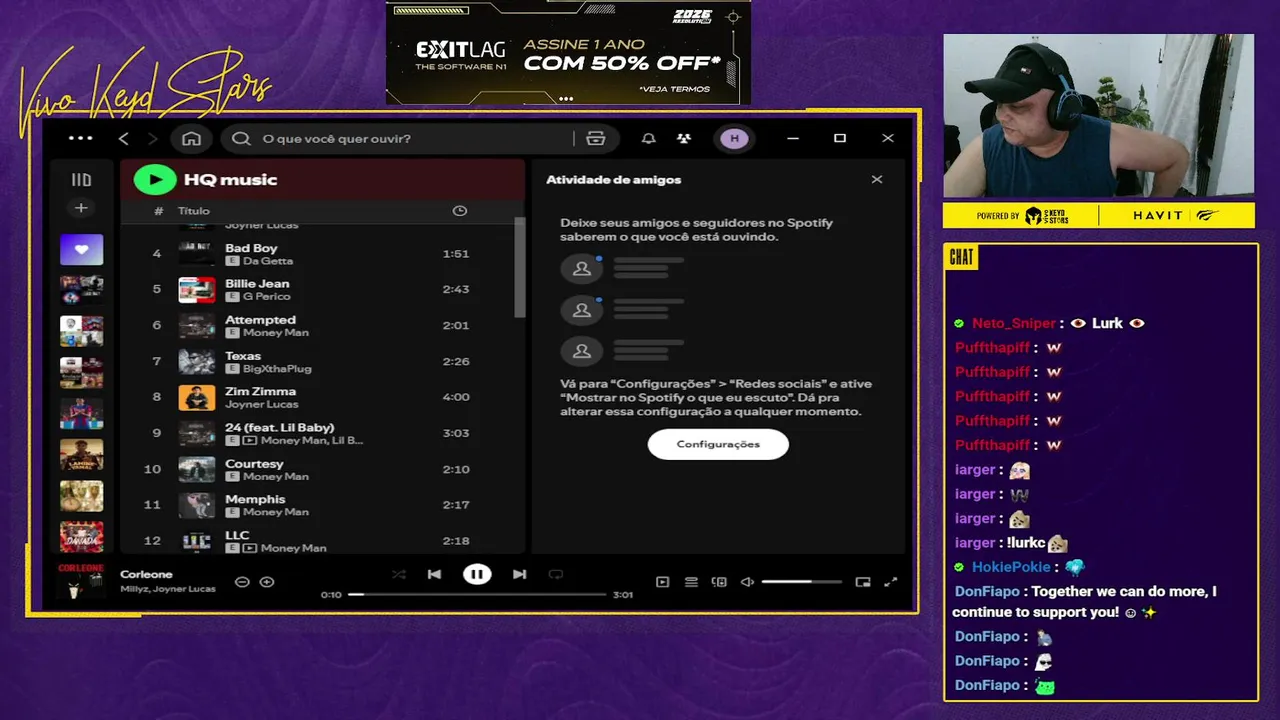Mute with the speaker icon

(747, 582)
